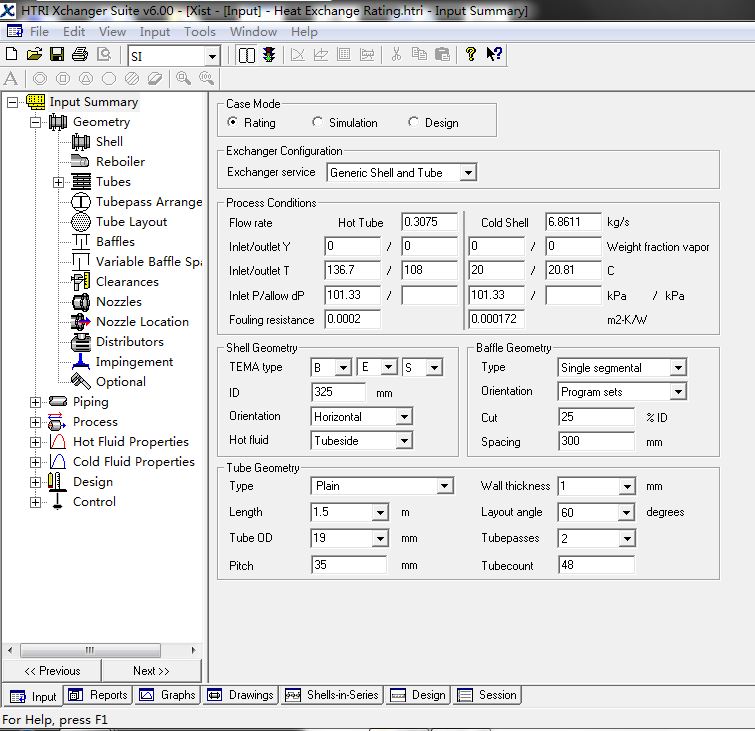Click the zoom in magnifier icon
Viewport: 755px width, 731px height.
(x=183, y=78)
